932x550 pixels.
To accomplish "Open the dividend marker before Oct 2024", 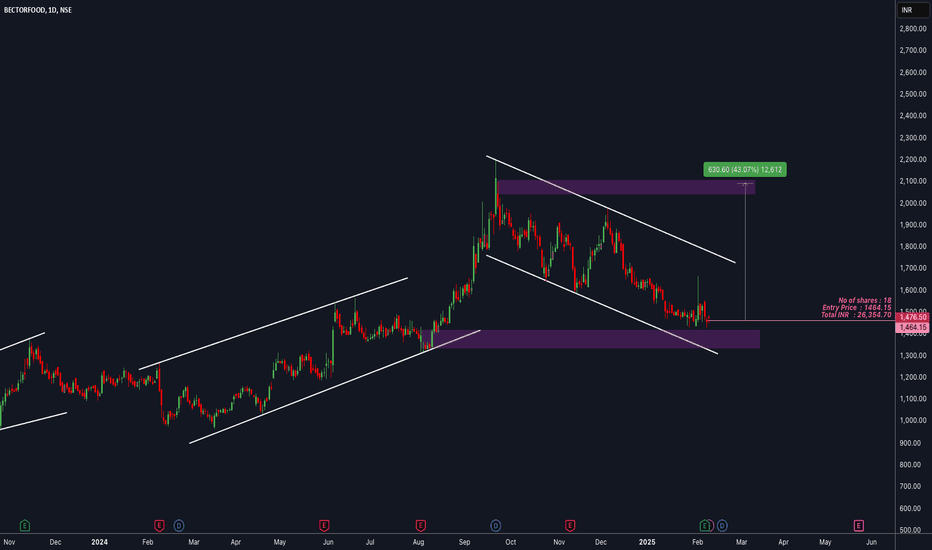I will coord(495,526).
